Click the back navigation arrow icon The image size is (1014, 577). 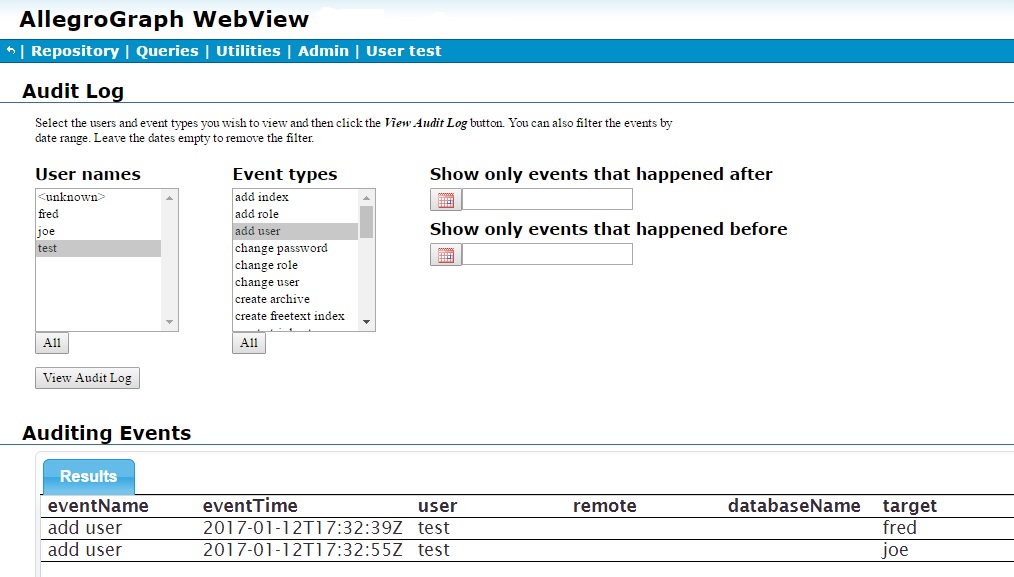[x=10, y=50]
